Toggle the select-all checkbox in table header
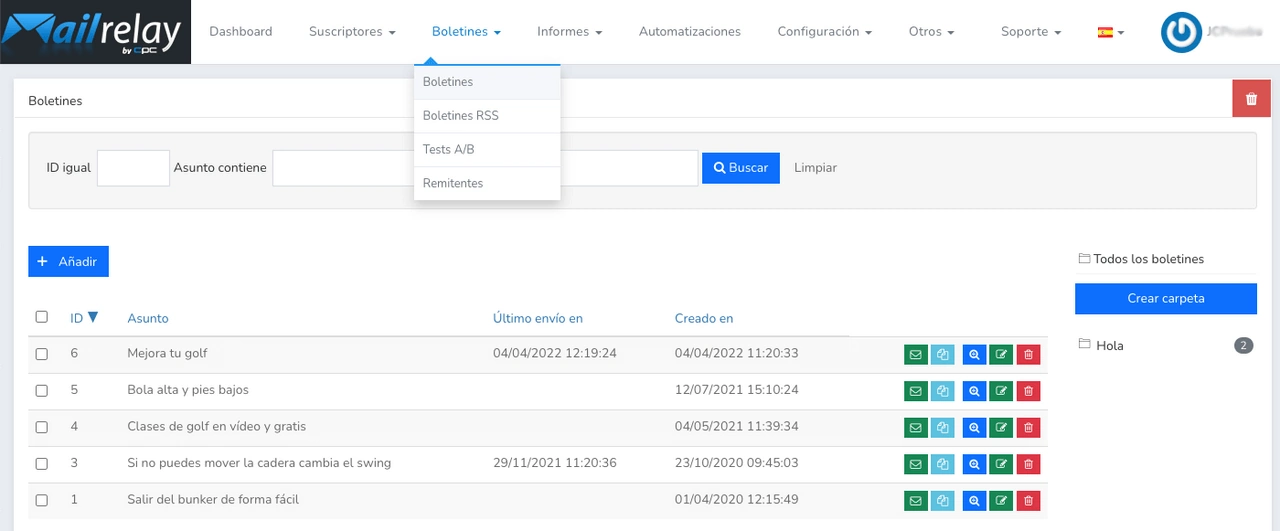The height and width of the screenshot is (531, 1280). [x=41, y=317]
